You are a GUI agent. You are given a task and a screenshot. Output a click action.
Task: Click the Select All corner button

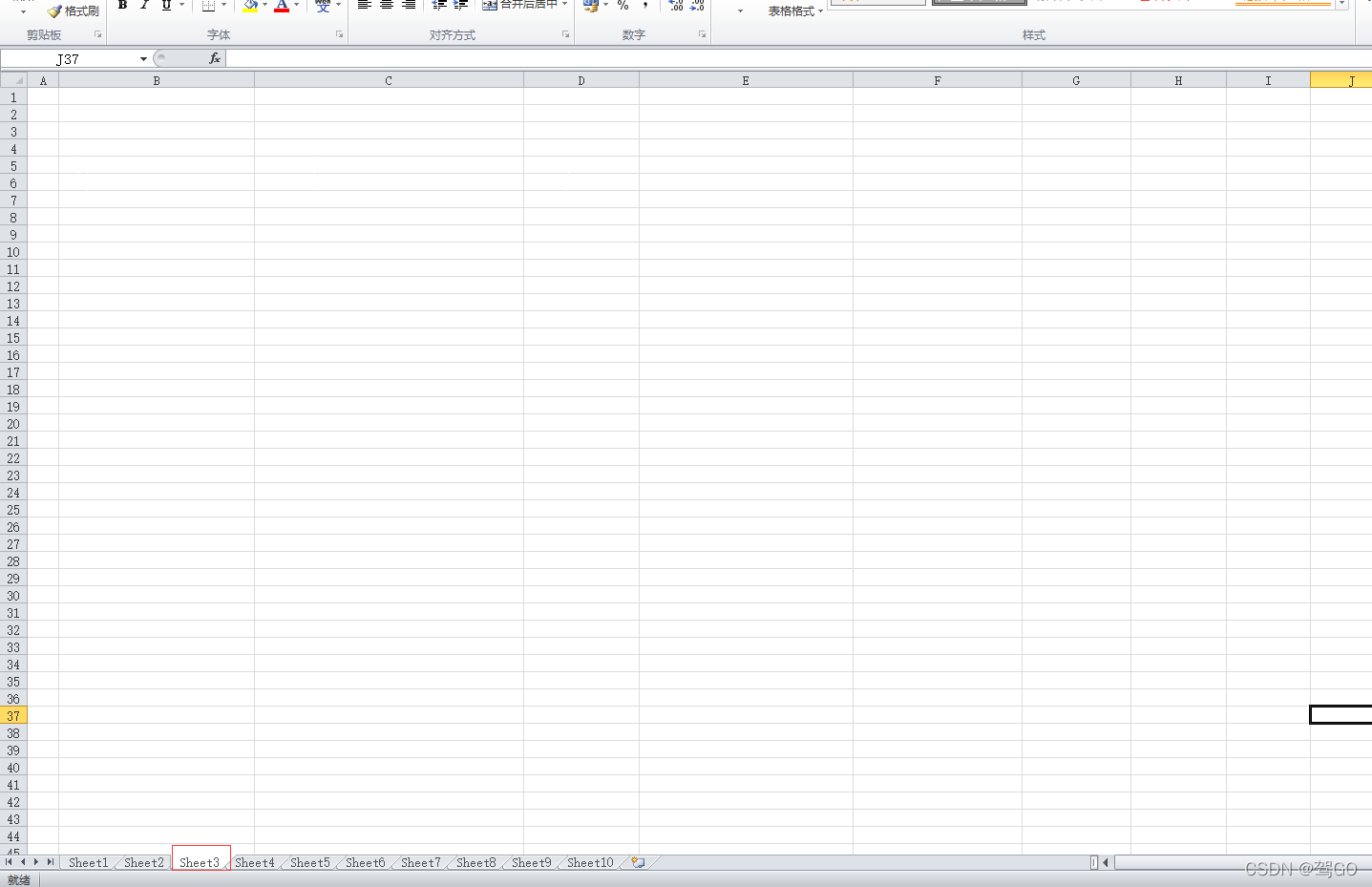[13, 80]
